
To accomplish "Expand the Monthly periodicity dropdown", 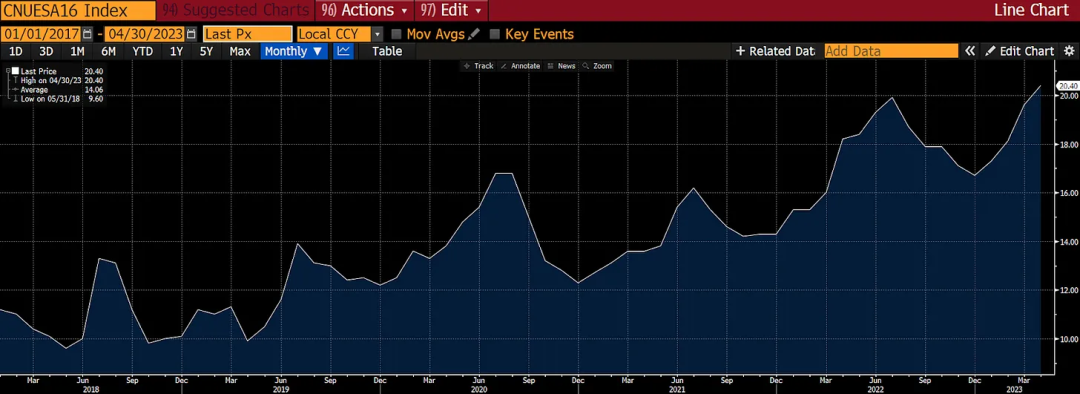I will (x=294, y=51).
